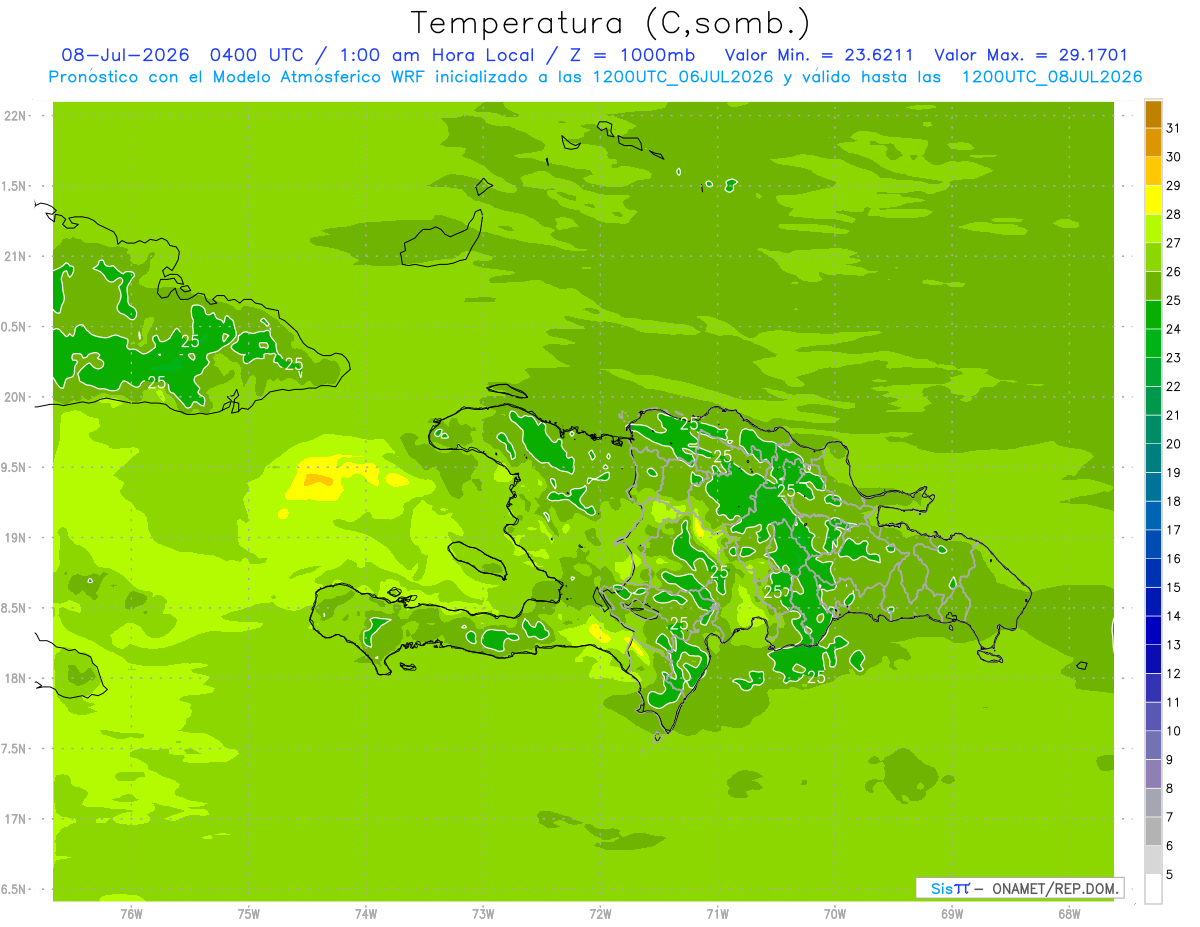Click the '27' colorbar label
The width and height of the screenshot is (1200, 927).
(1173, 243)
